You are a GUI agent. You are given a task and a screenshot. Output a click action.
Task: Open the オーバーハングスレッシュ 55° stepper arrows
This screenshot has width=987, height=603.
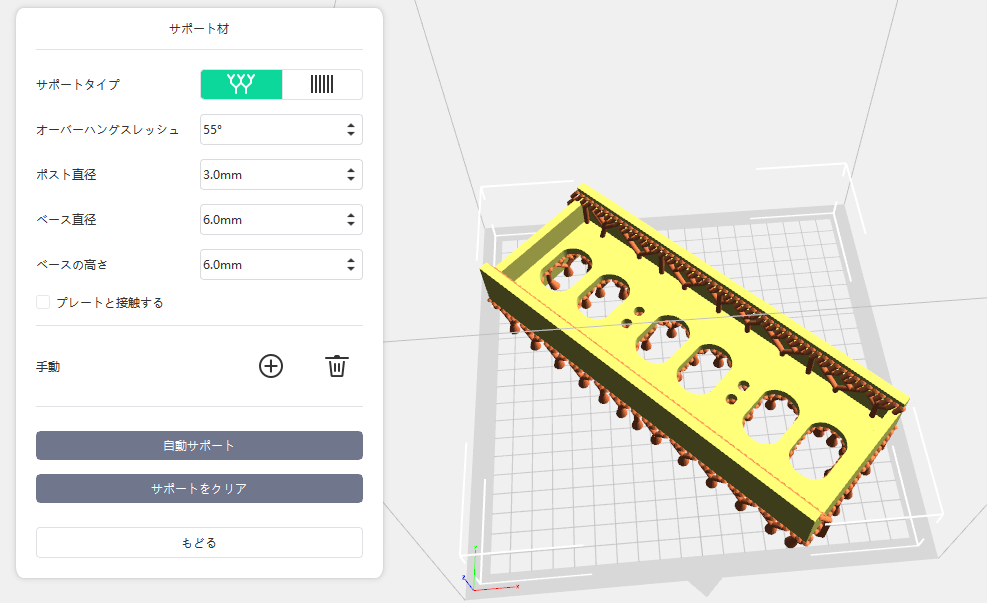(351, 130)
